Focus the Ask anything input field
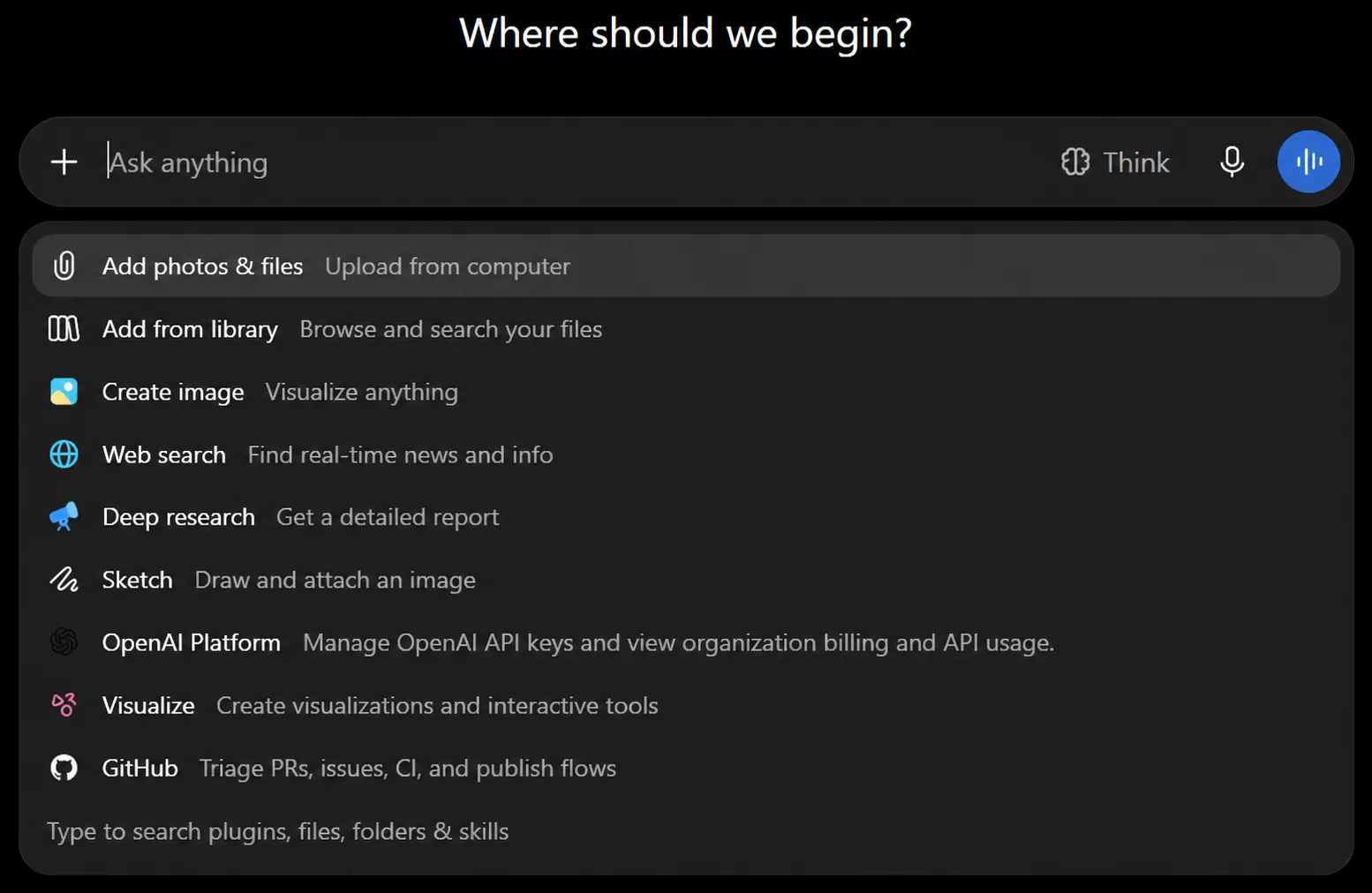This screenshot has width=1372, height=893. (x=574, y=162)
